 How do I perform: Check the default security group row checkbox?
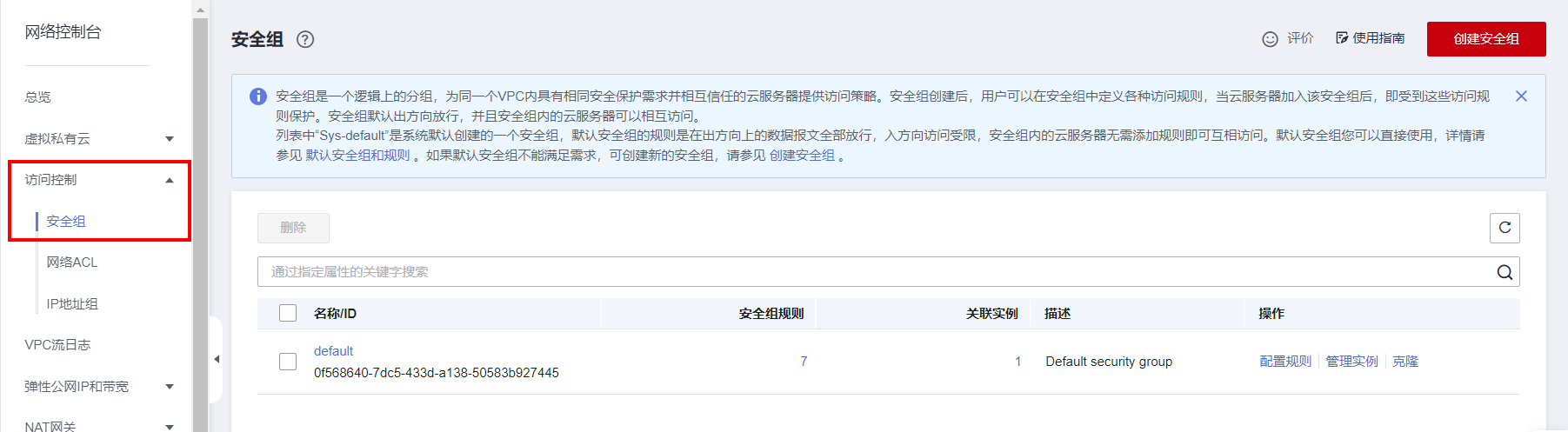(x=288, y=362)
